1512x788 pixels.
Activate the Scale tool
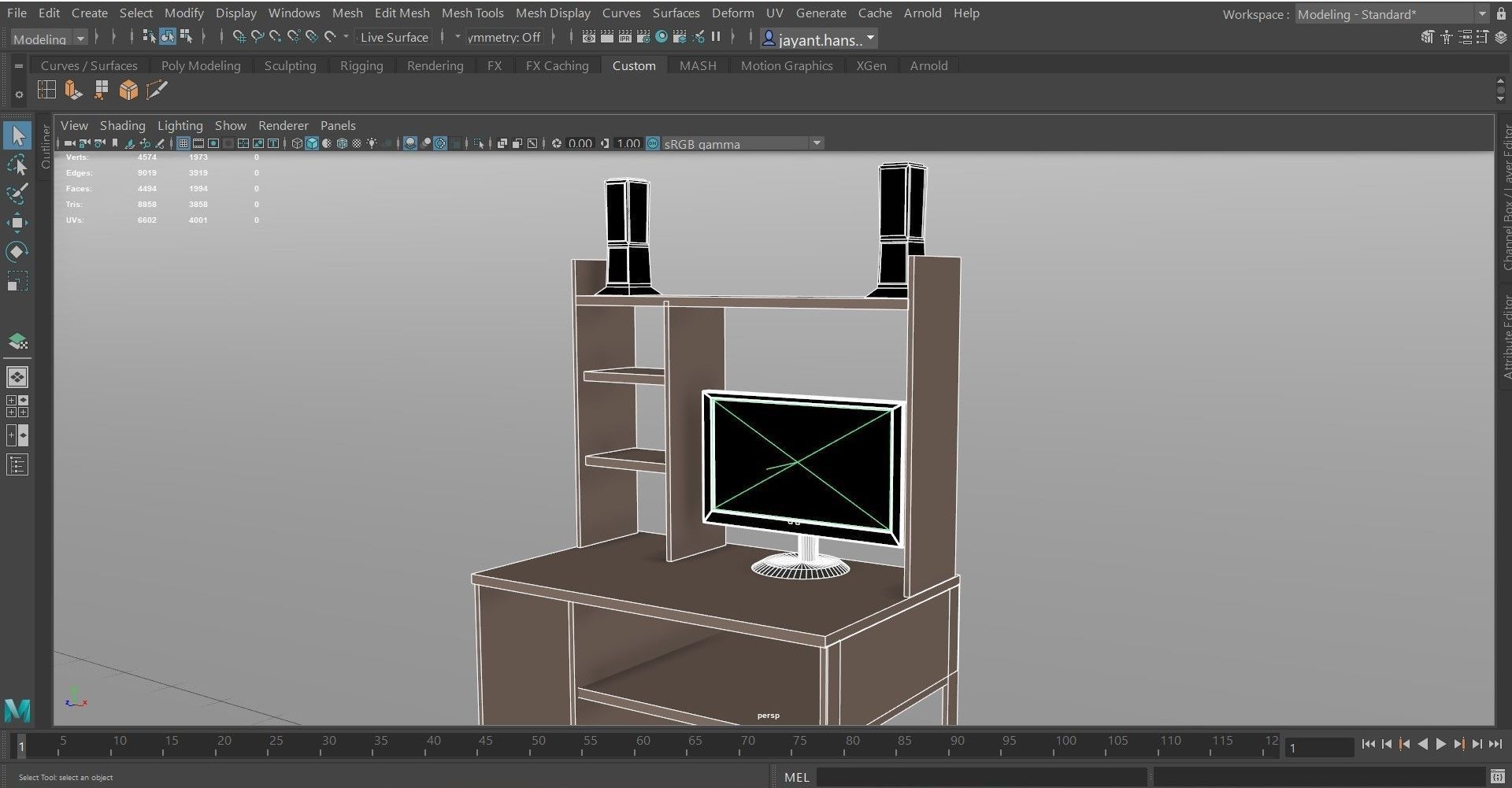click(17, 281)
